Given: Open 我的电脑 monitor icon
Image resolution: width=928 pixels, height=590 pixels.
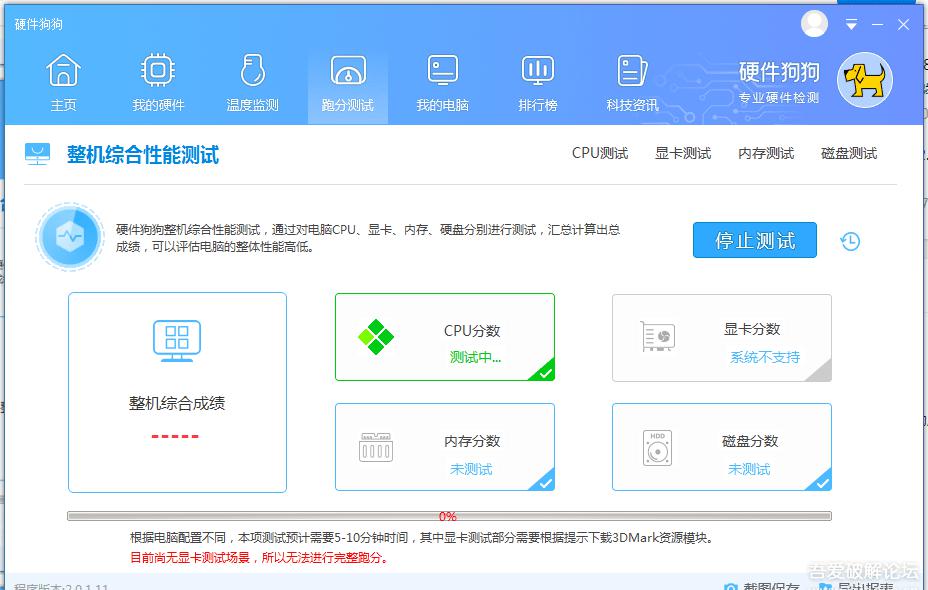Looking at the screenshot, I should pyautogui.click(x=443, y=70).
